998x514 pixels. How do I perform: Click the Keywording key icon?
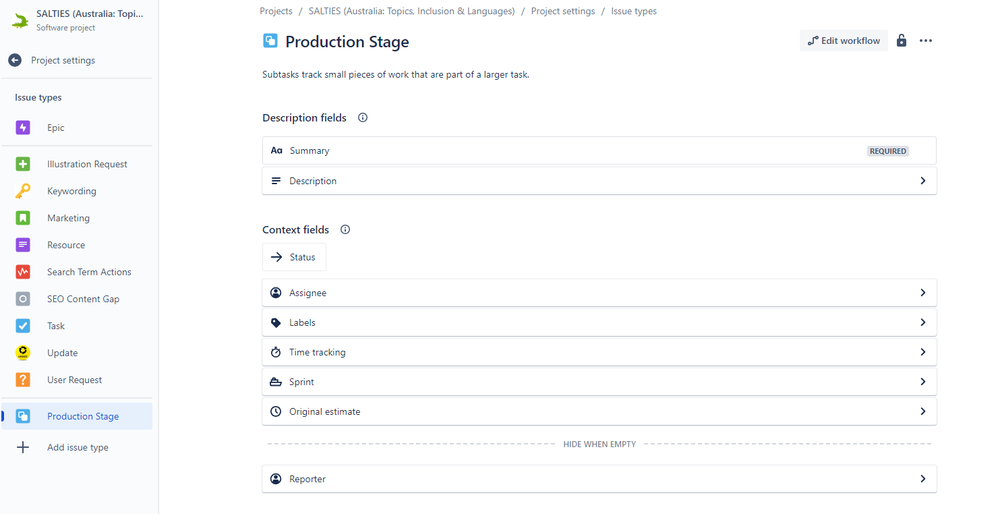[x=23, y=191]
